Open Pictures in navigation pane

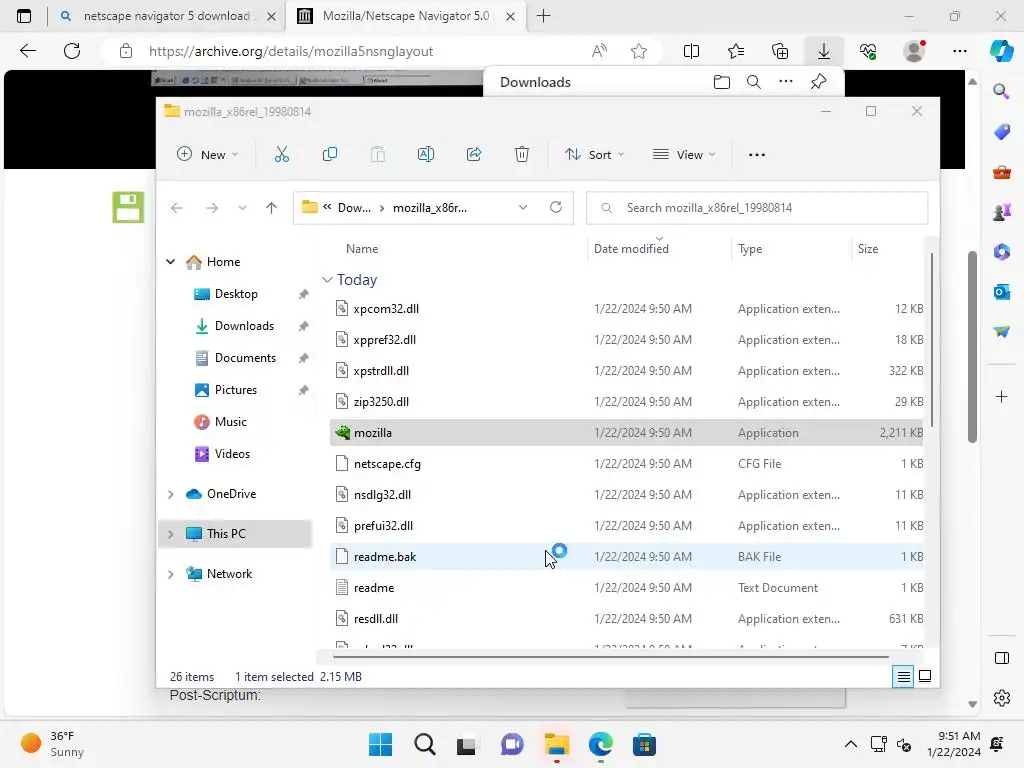236,390
